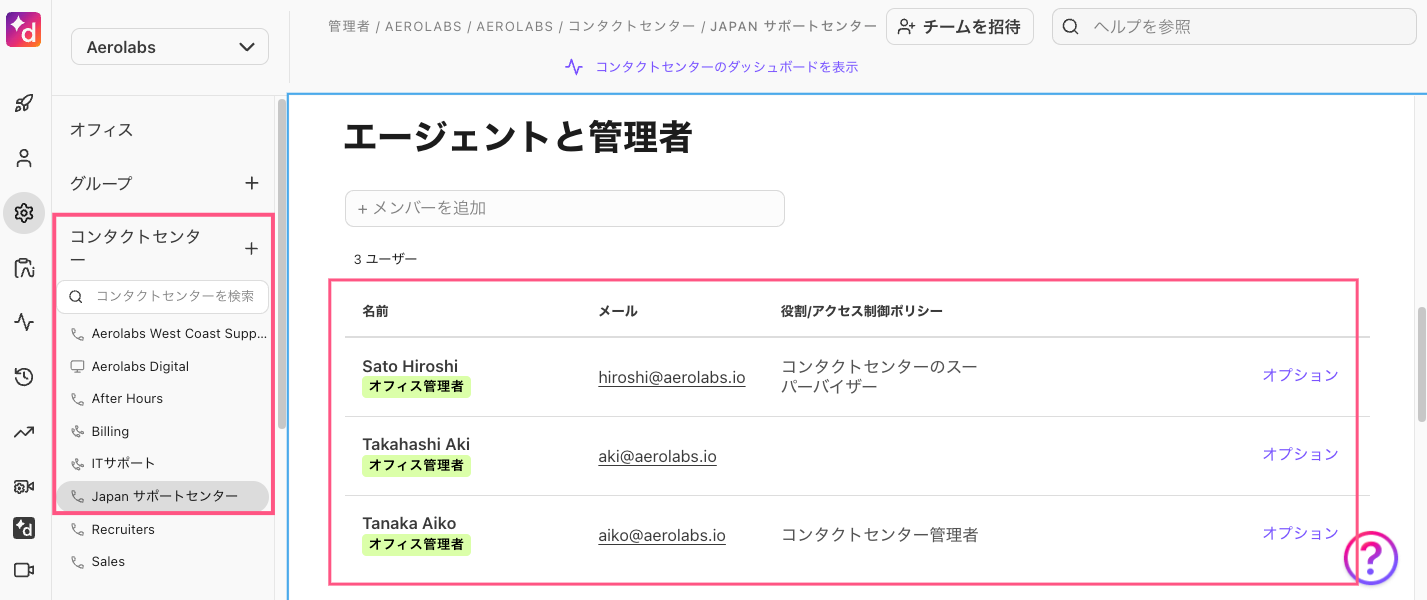Click the メンバーを追加 input field
This screenshot has width=1427, height=600.
pos(565,208)
